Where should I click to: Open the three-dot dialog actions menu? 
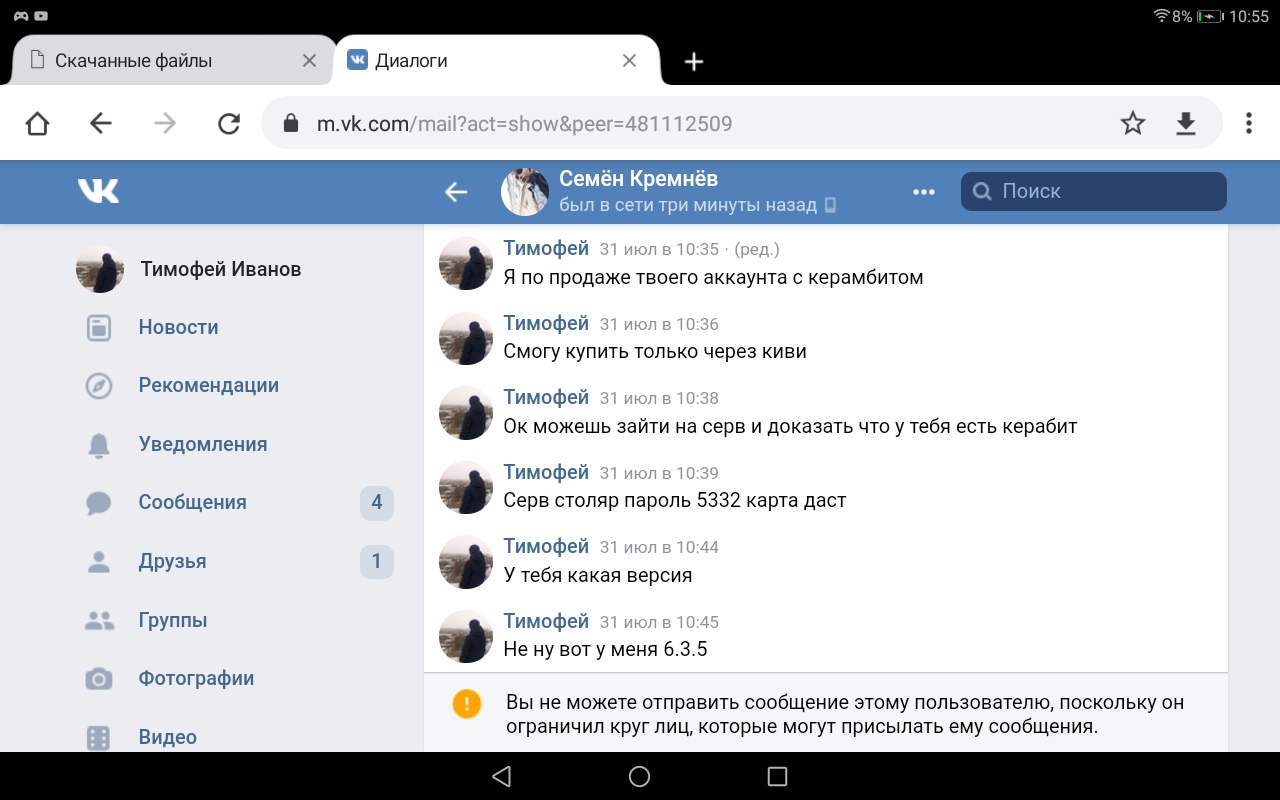[x=924, y=192]
